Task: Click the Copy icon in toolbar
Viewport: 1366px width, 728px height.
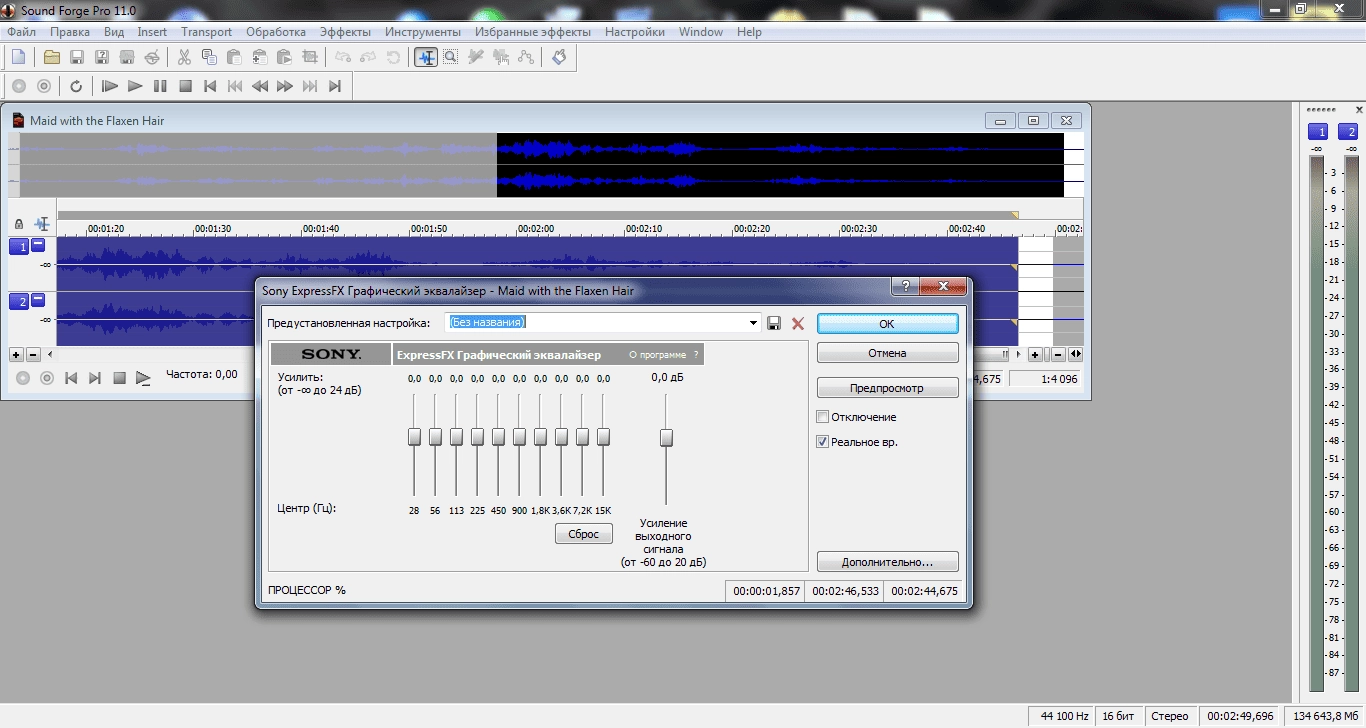Action: (210, 57)
